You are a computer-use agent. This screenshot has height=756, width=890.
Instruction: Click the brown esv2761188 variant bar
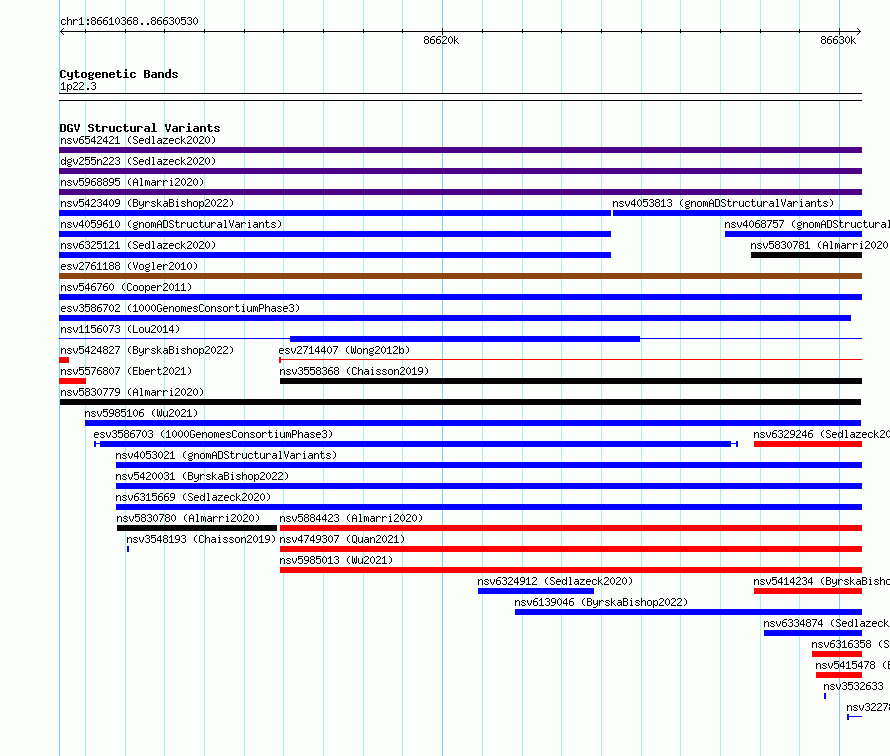[x=460, y=276]
